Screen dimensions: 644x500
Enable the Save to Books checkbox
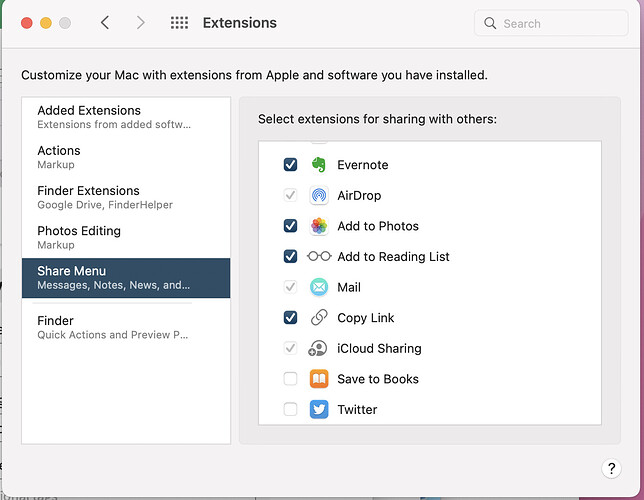[290, 379]
